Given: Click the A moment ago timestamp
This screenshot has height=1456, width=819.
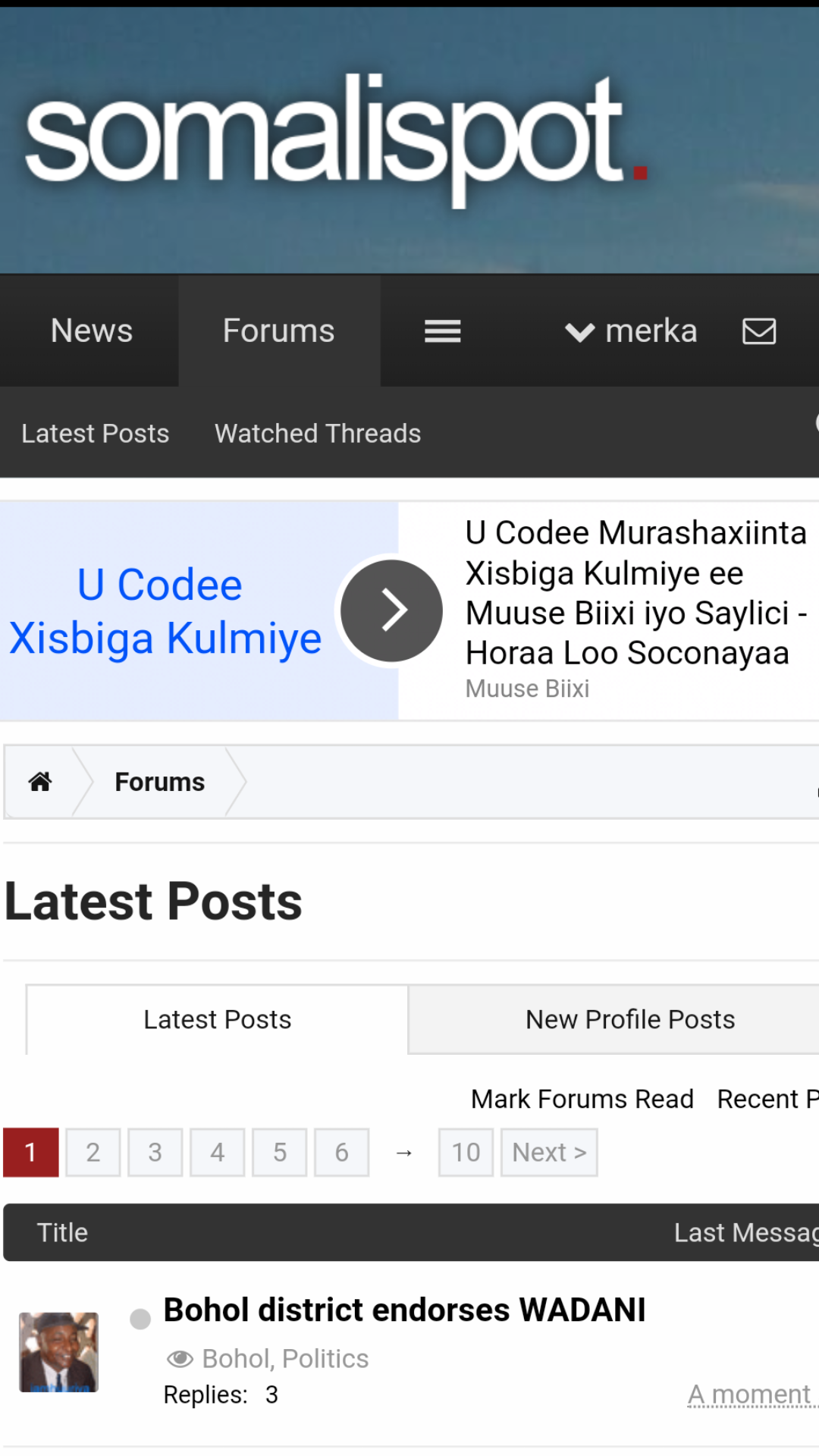Looking at the screenshot, I should click(x=752, y=1395).
